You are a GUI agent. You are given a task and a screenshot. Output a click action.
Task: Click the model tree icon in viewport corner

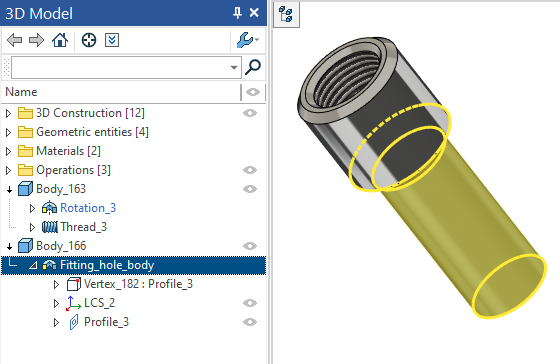point(286,15)
